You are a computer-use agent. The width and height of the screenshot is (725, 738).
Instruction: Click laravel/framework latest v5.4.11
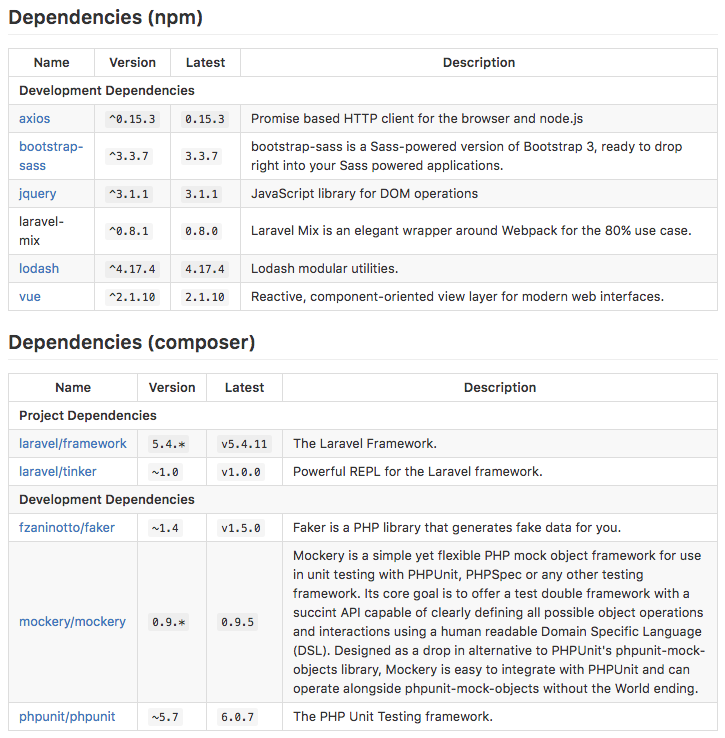pyautogui.click(x=244, y=444)
